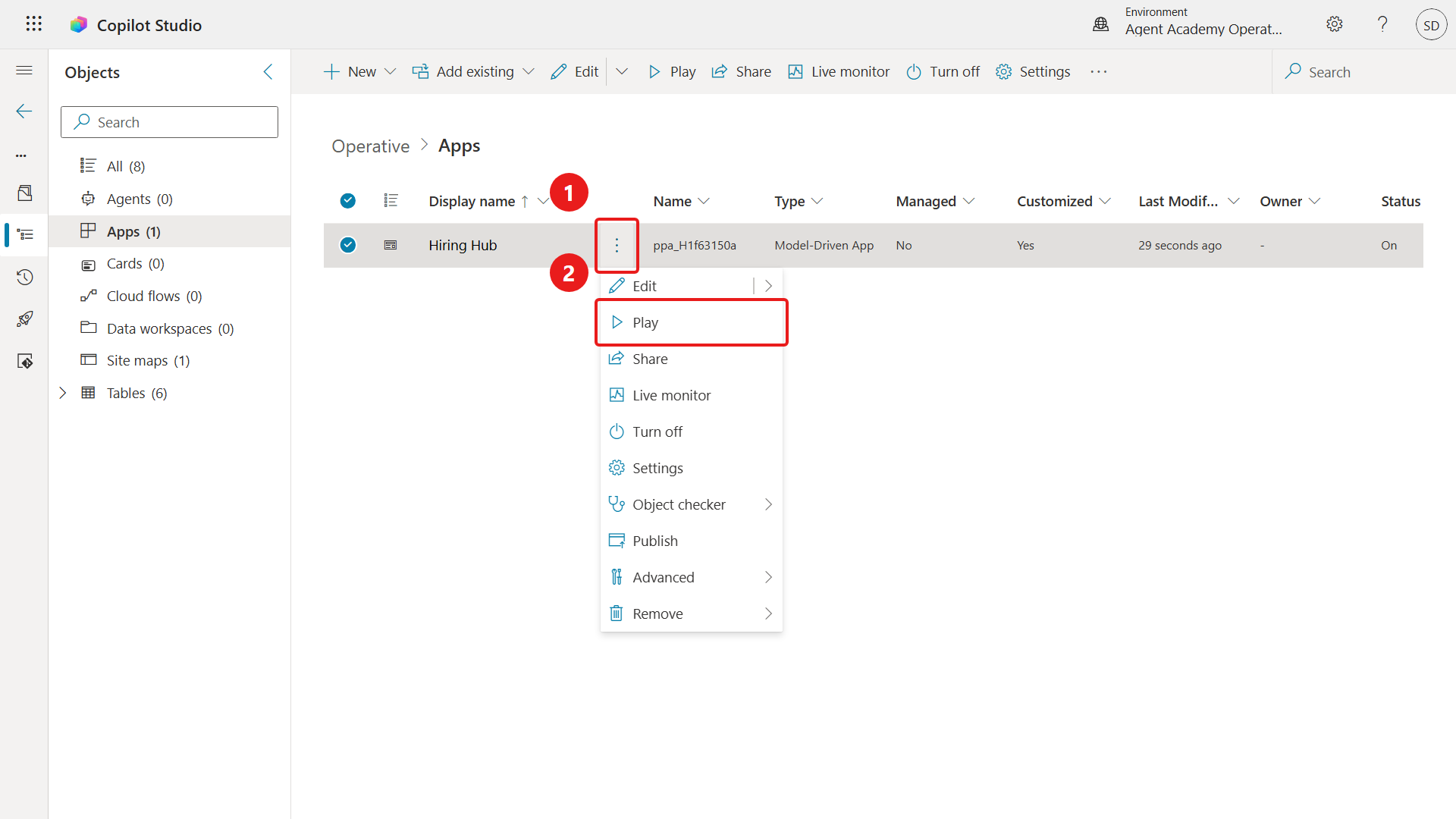Select the Objects list icon in the rail
Screen dimensions: 1456x819
(25, 234)
